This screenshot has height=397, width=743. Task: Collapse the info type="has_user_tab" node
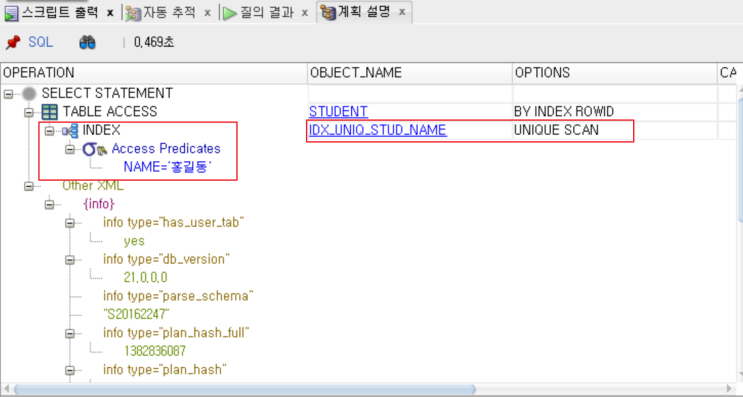70,223
